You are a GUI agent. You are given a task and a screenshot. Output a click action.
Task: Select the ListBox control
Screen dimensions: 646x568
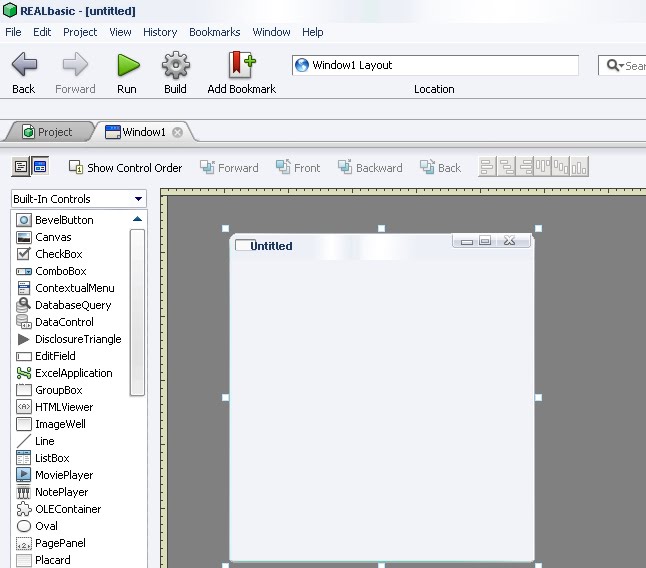point(43,458)
